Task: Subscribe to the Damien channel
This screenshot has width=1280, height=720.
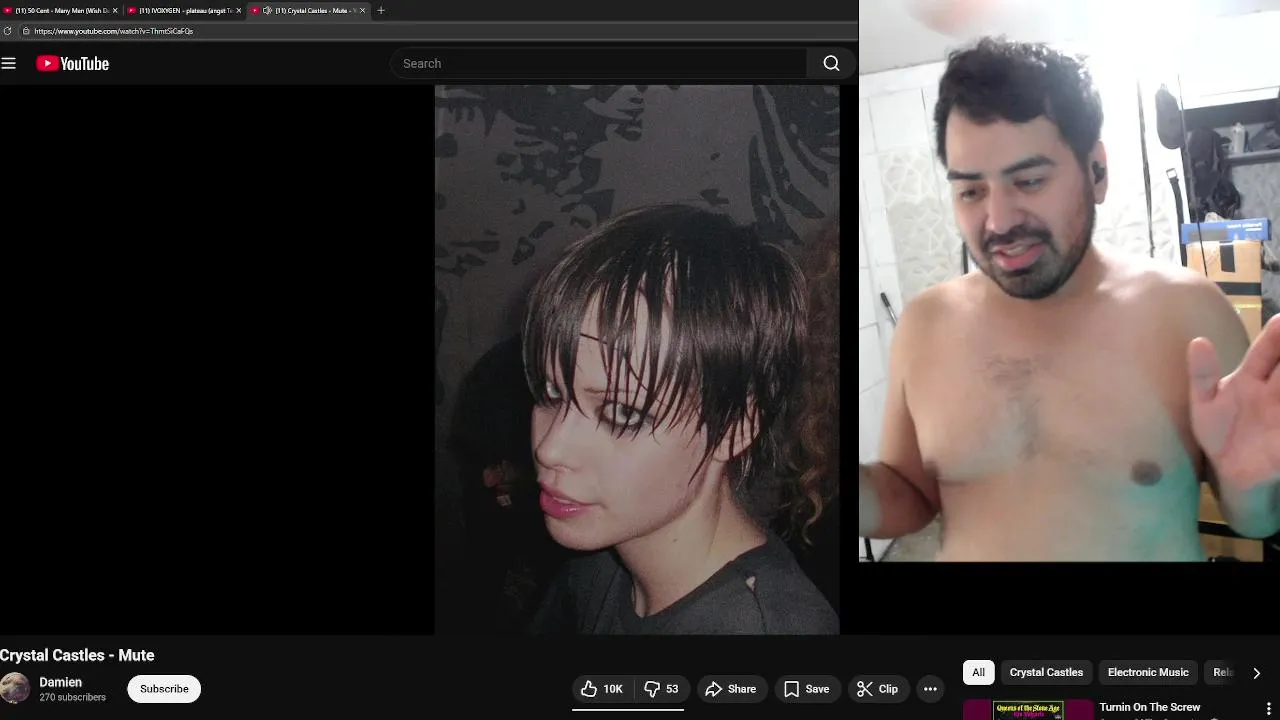Action: pyautogui.click(x=164, y=689)
